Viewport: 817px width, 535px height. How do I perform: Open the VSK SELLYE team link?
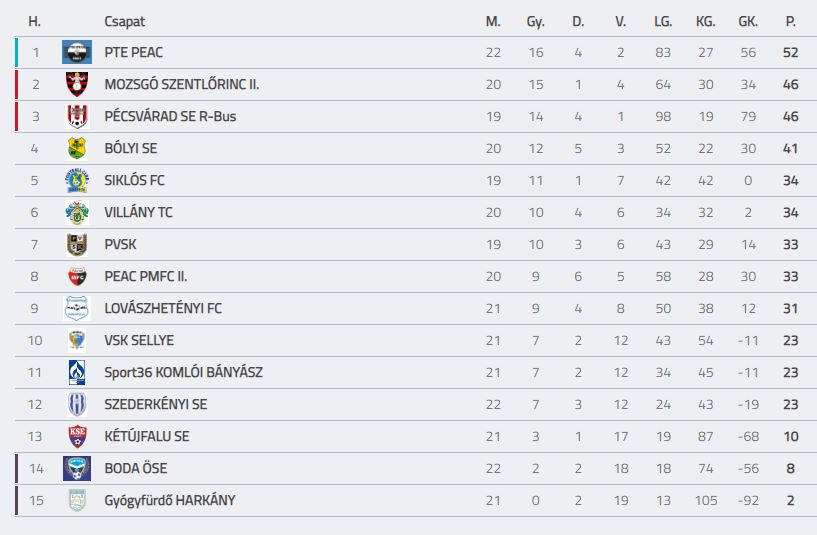click(x=139, y=341)
